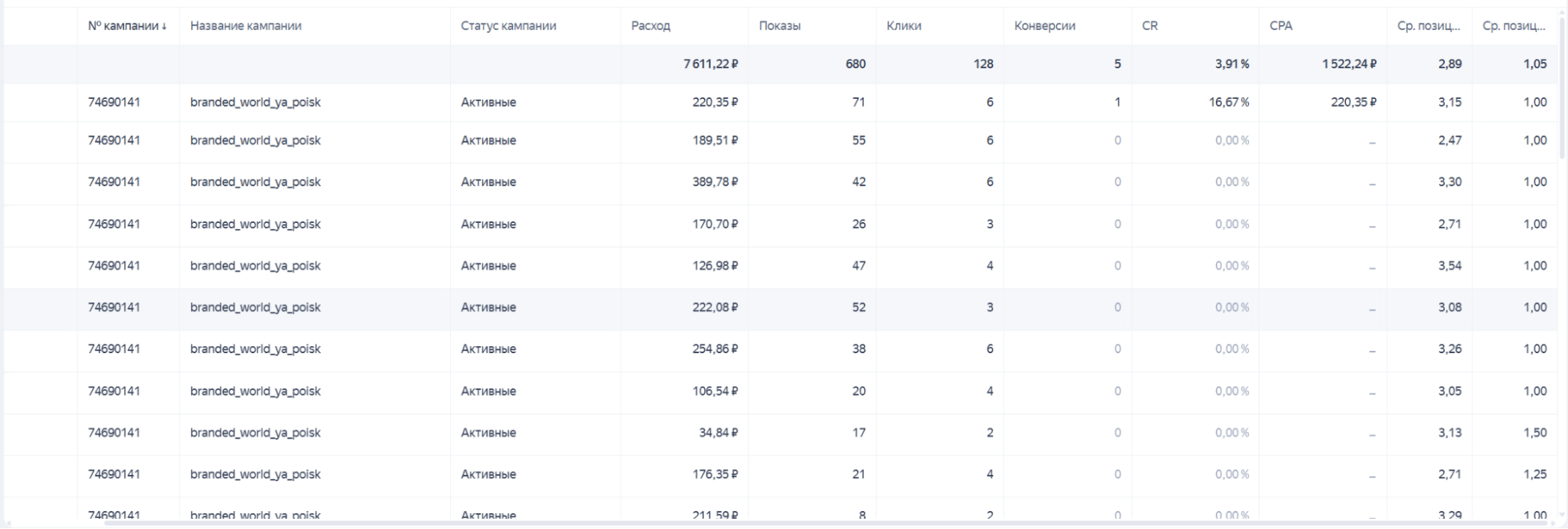Click campaign number in the 222,08 ₽ row
The image size is (1568, 529).
114,308
